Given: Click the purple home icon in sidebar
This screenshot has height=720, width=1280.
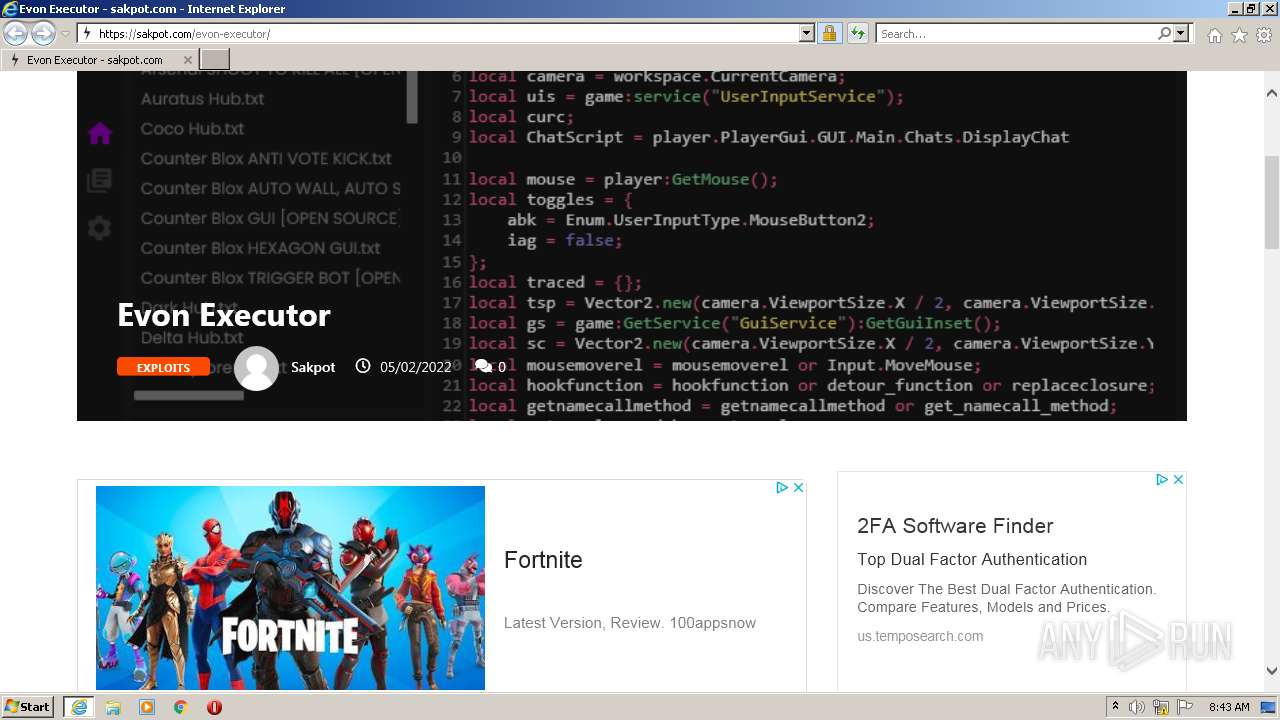Looking at the screenshot, I should pyautogui.click(x=99, y=133).
